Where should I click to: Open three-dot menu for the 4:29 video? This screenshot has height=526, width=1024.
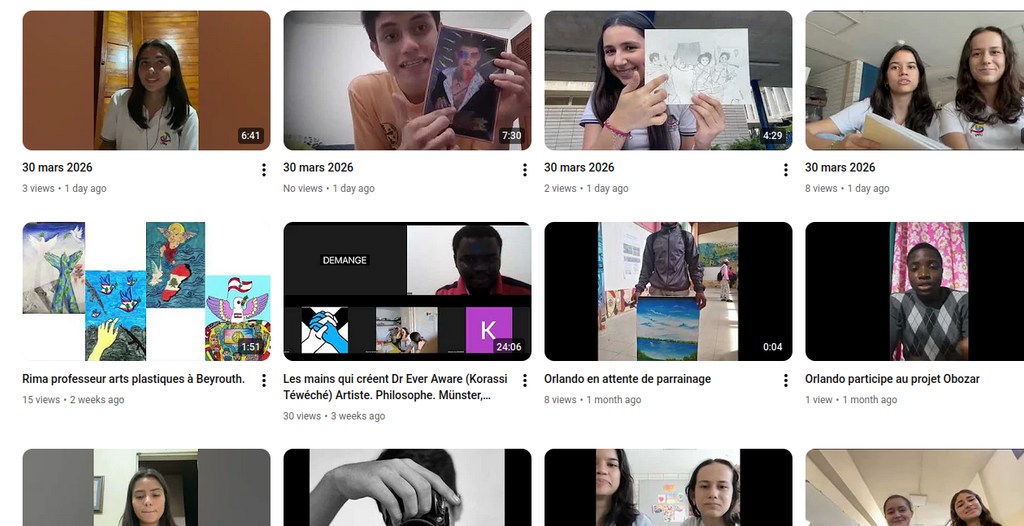point(786,170)
